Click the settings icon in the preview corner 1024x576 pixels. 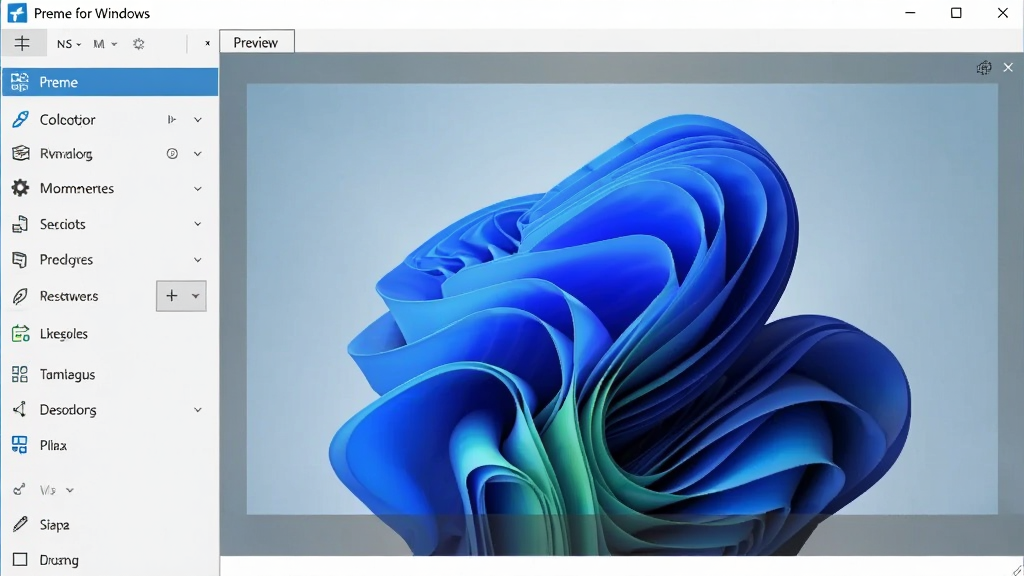(984, 68)
